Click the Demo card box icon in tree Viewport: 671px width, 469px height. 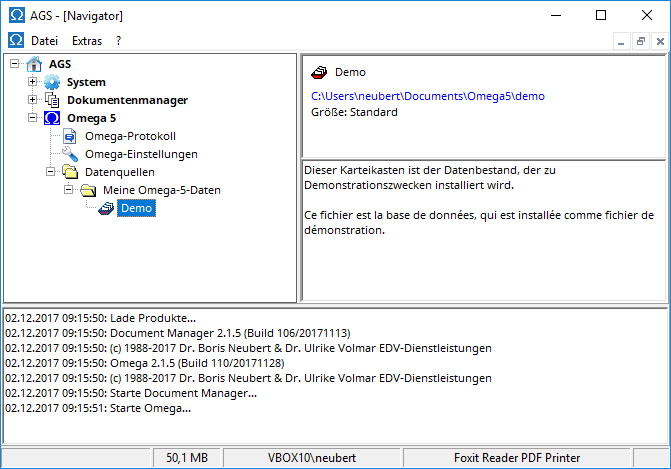point(105,208)
